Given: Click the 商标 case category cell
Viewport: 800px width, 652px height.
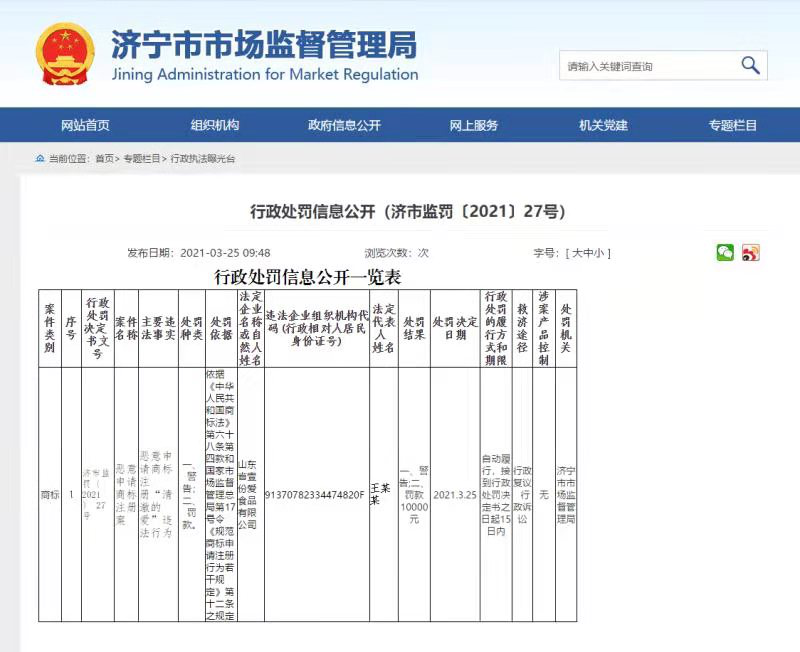Looking at the screenshot, I should click(49, 494).
